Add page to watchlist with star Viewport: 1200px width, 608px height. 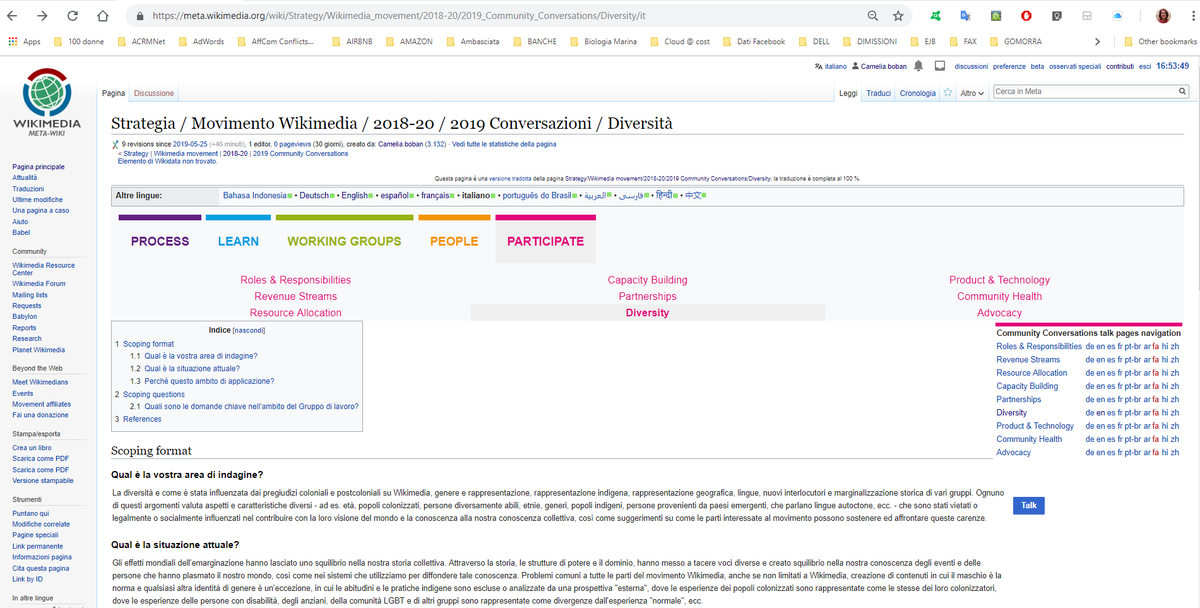pos(948,93)
